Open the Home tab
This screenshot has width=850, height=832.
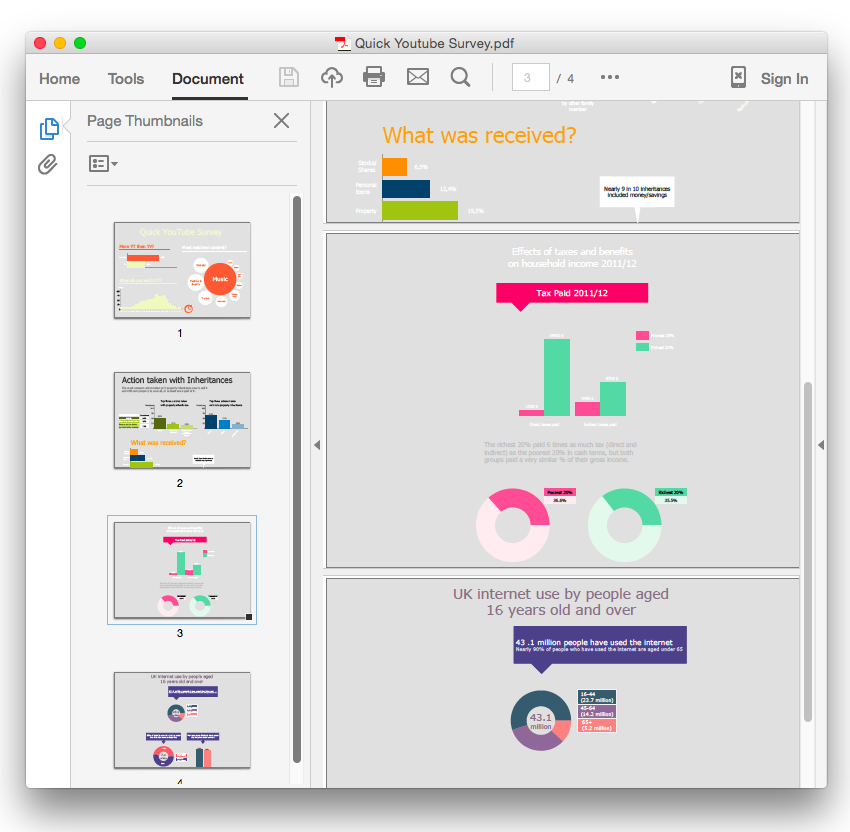tap(59, 79)
